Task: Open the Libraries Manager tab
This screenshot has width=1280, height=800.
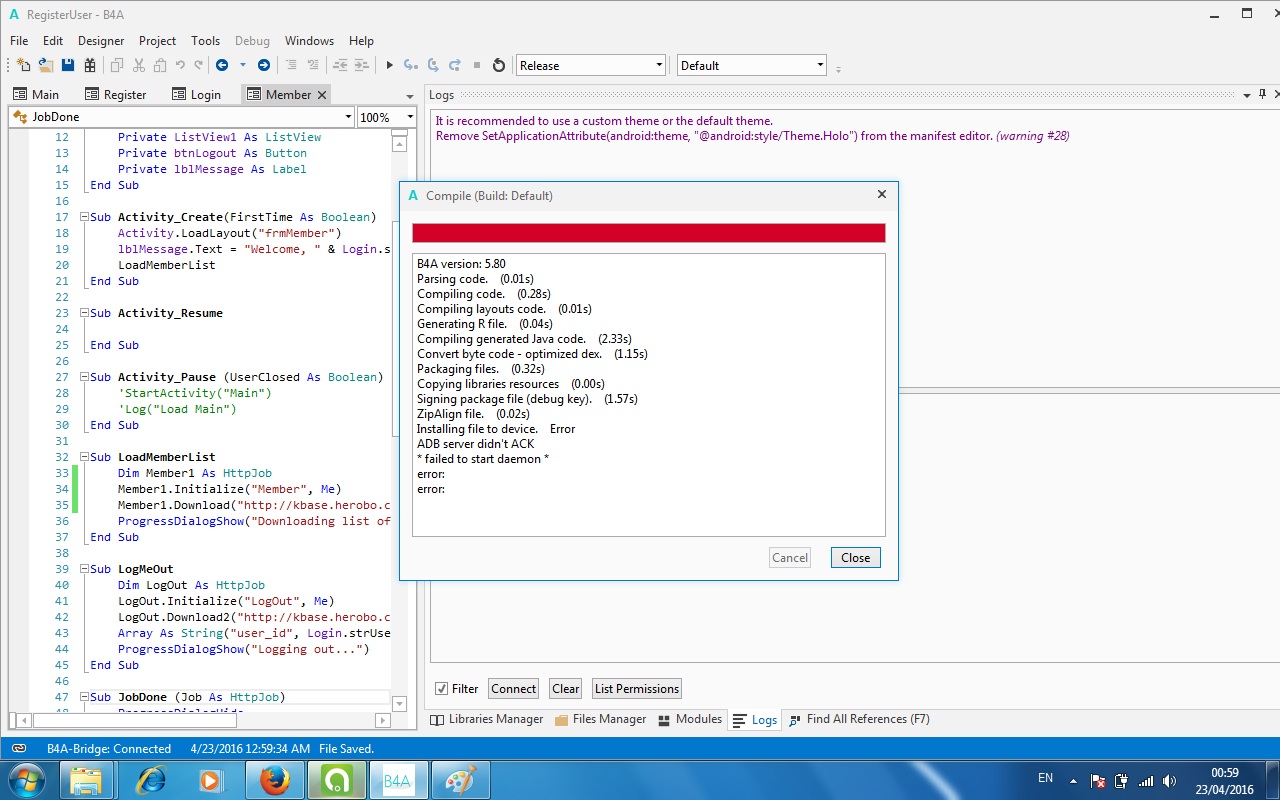Action: click(x=486, y=719)
